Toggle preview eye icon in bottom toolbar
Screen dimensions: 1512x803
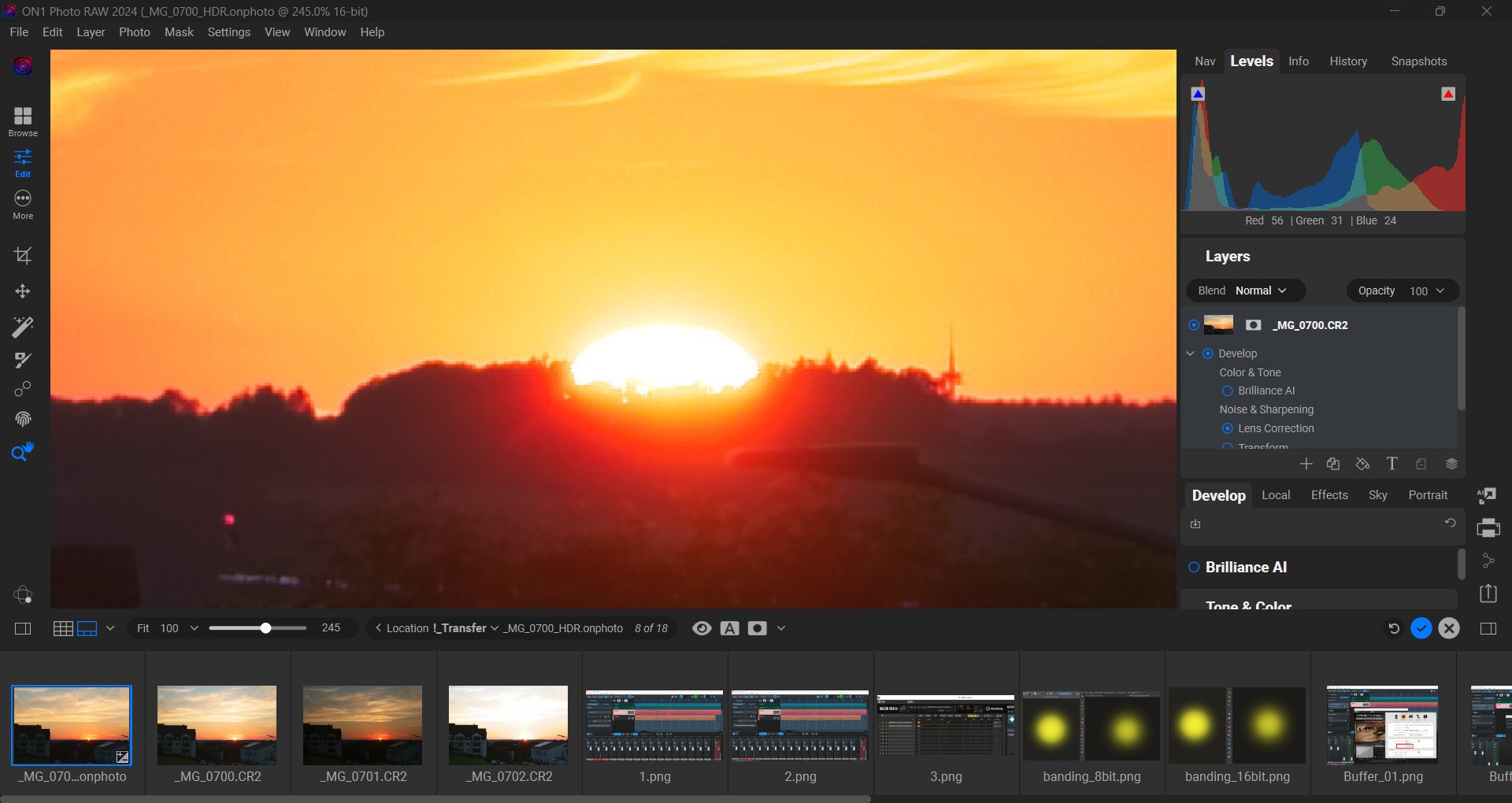(x=702, y=628)
